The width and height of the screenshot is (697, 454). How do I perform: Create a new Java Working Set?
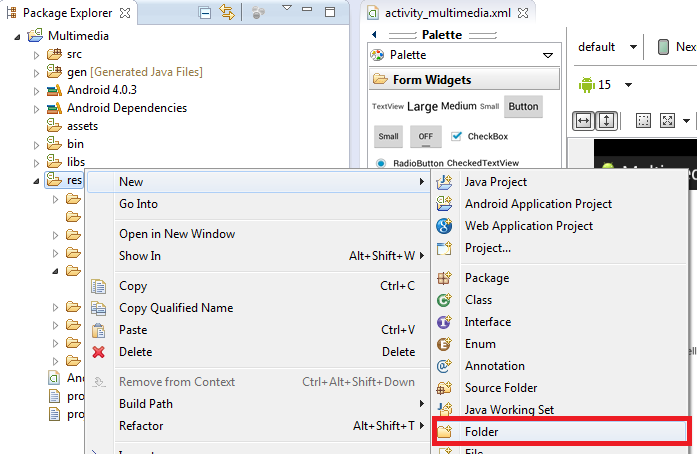pyautogui.click(x=560, y=410)
